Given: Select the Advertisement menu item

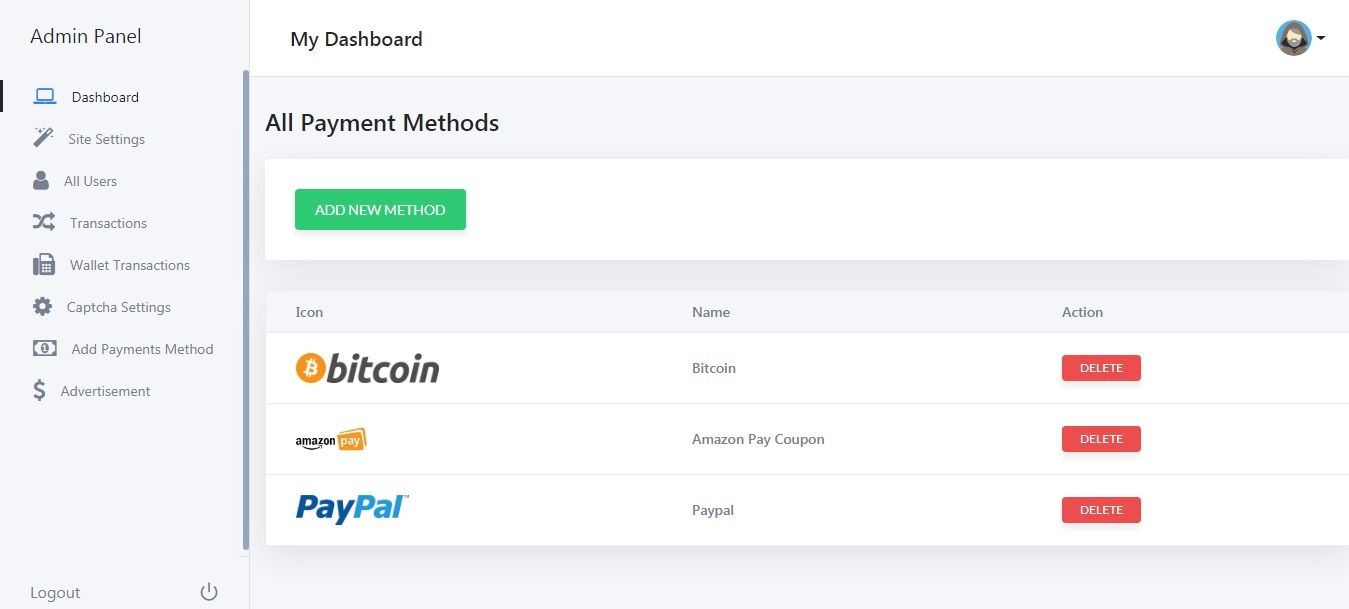Looking at the screenshot, I should [x=105, y=391].
